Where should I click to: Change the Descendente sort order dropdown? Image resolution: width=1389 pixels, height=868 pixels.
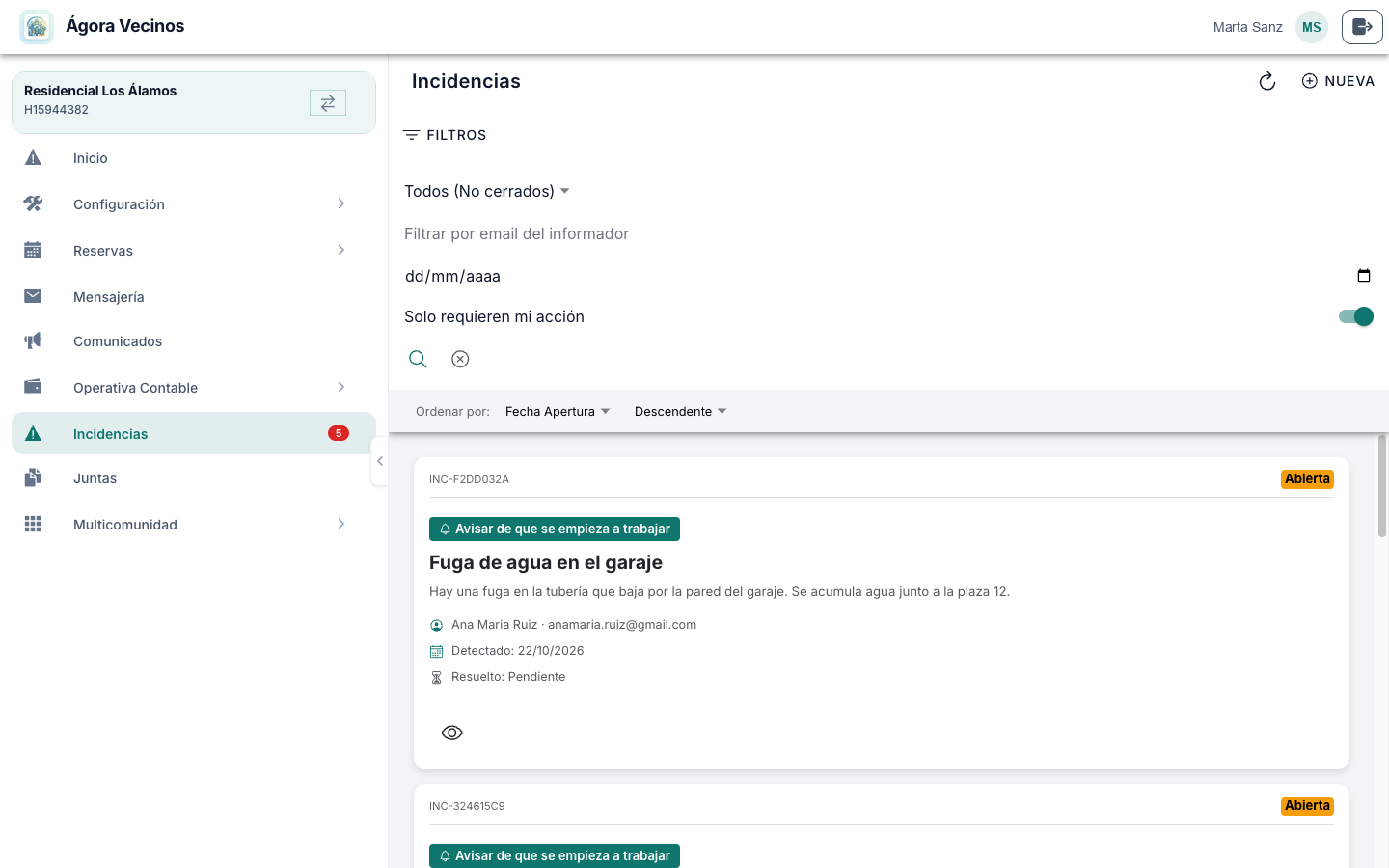(680, 411)
